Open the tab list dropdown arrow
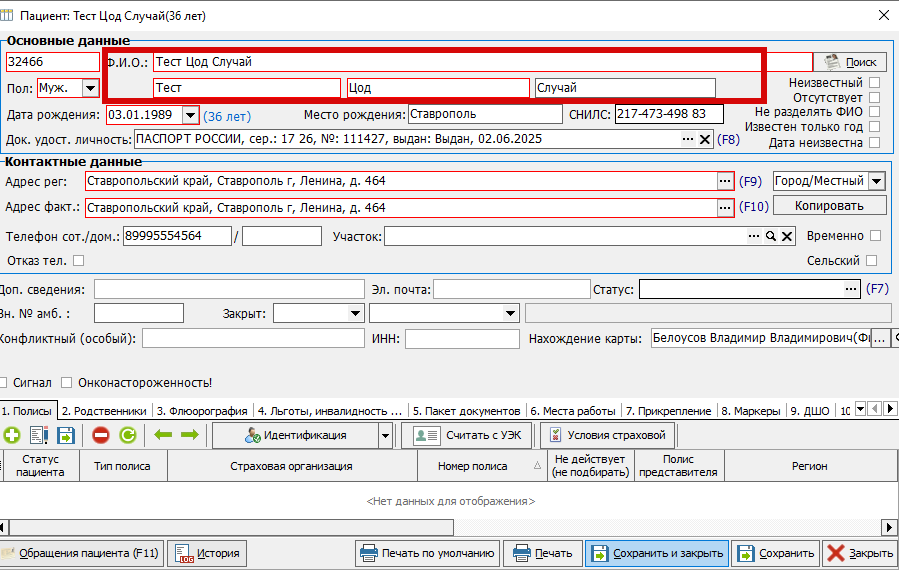 tap(860, 409)
